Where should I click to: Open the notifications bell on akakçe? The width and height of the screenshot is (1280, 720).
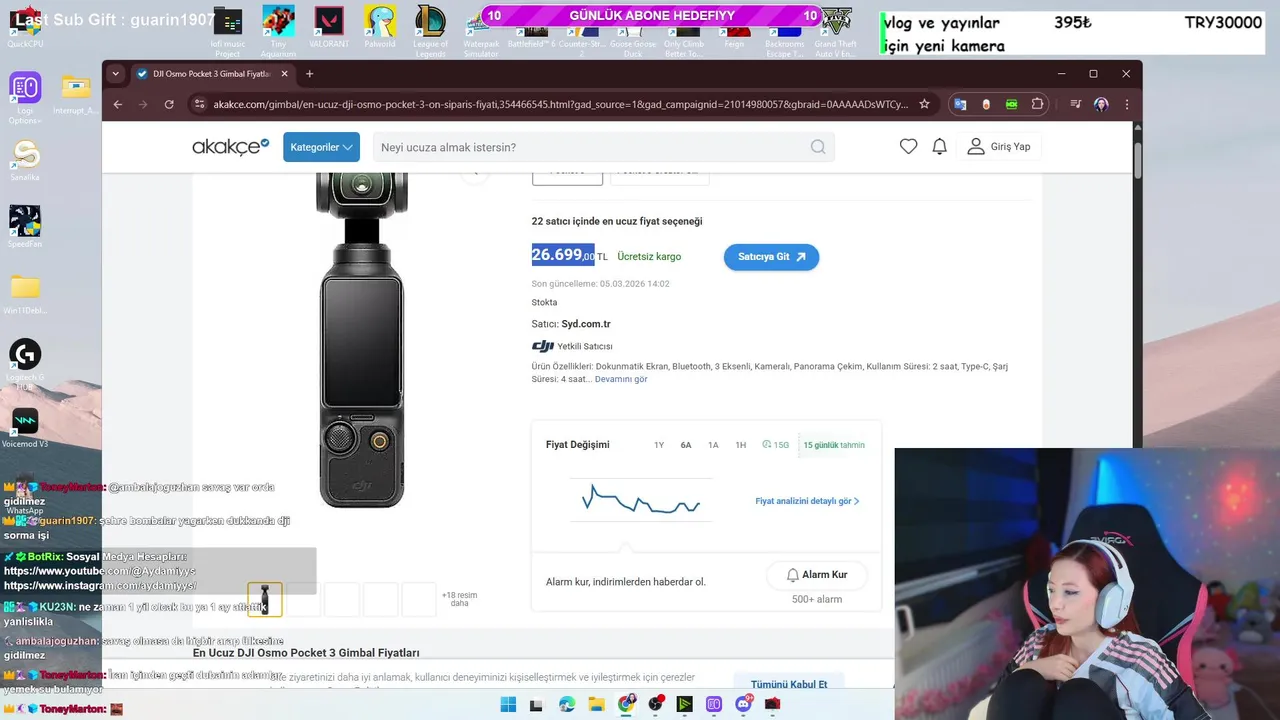tap(939, 147)
